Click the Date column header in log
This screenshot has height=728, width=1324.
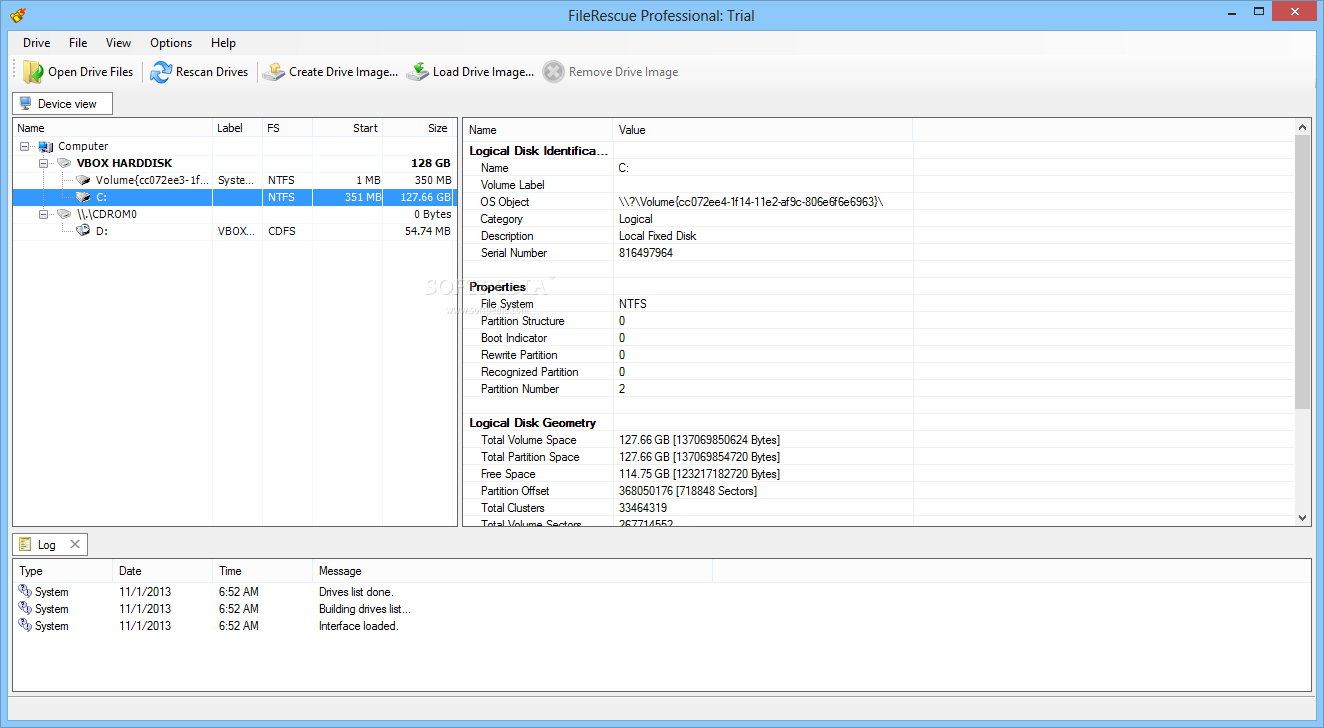pyautogui.click(x=163, y=571)
